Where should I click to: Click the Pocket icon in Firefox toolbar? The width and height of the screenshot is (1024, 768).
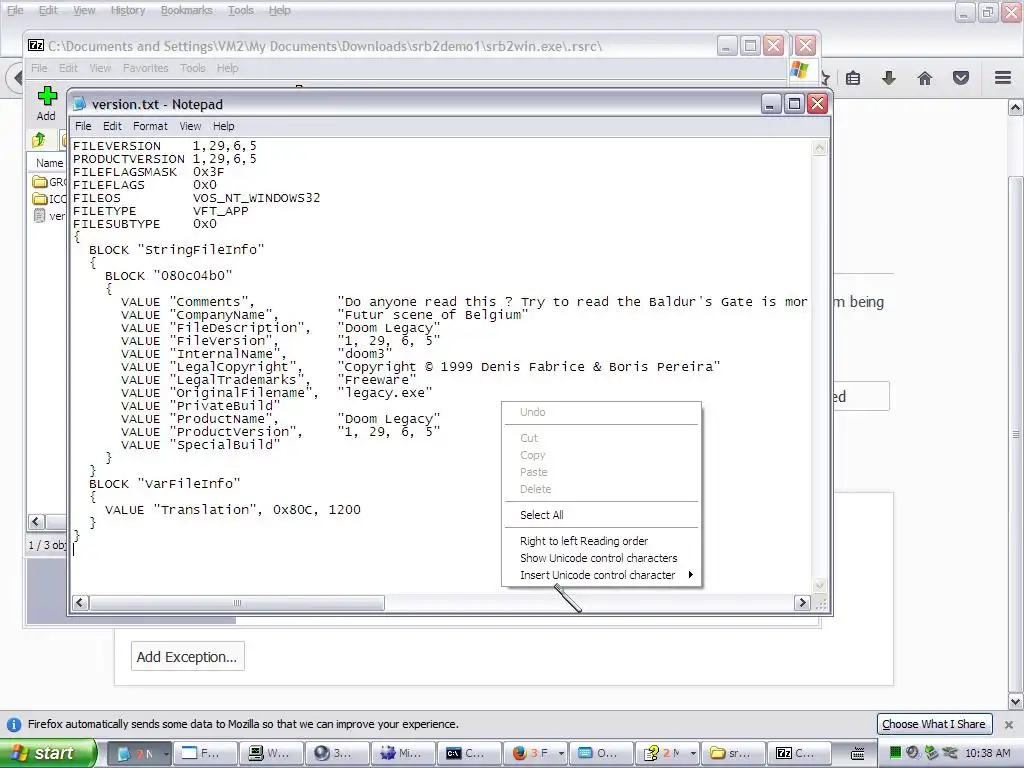point(961,78)
